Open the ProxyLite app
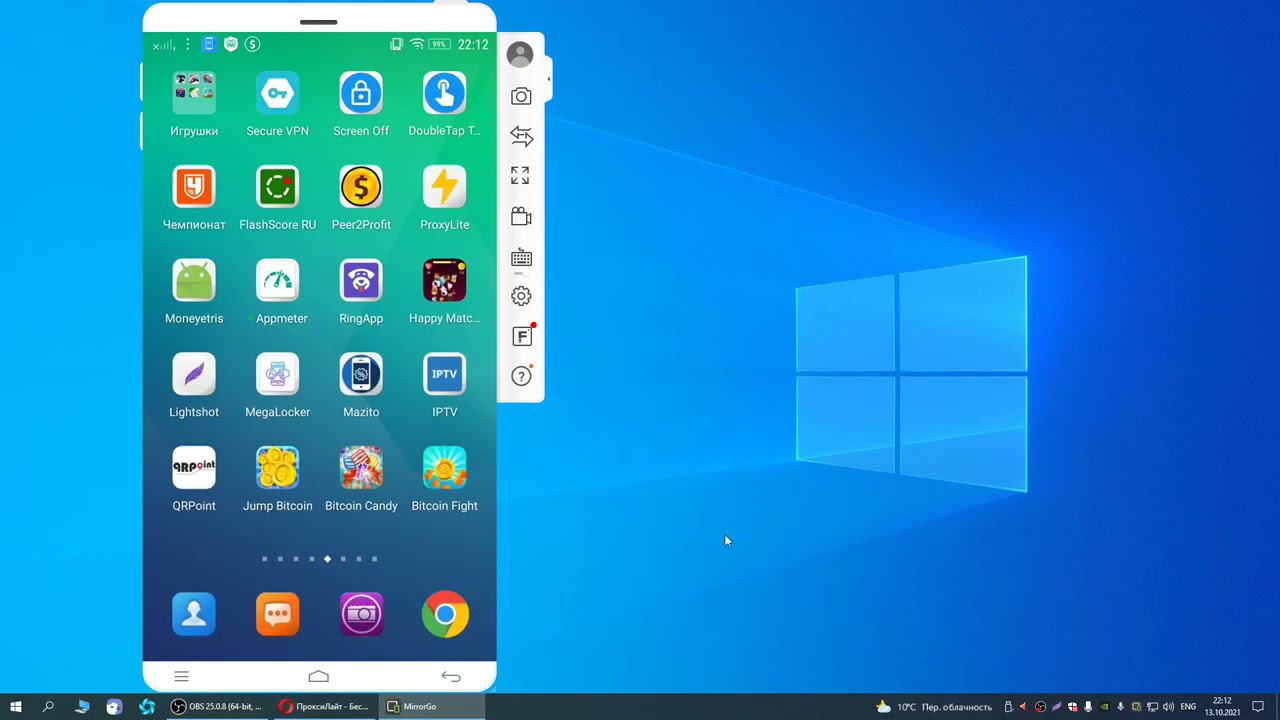Screen dimensions: 1280x720 coord(444,187)
